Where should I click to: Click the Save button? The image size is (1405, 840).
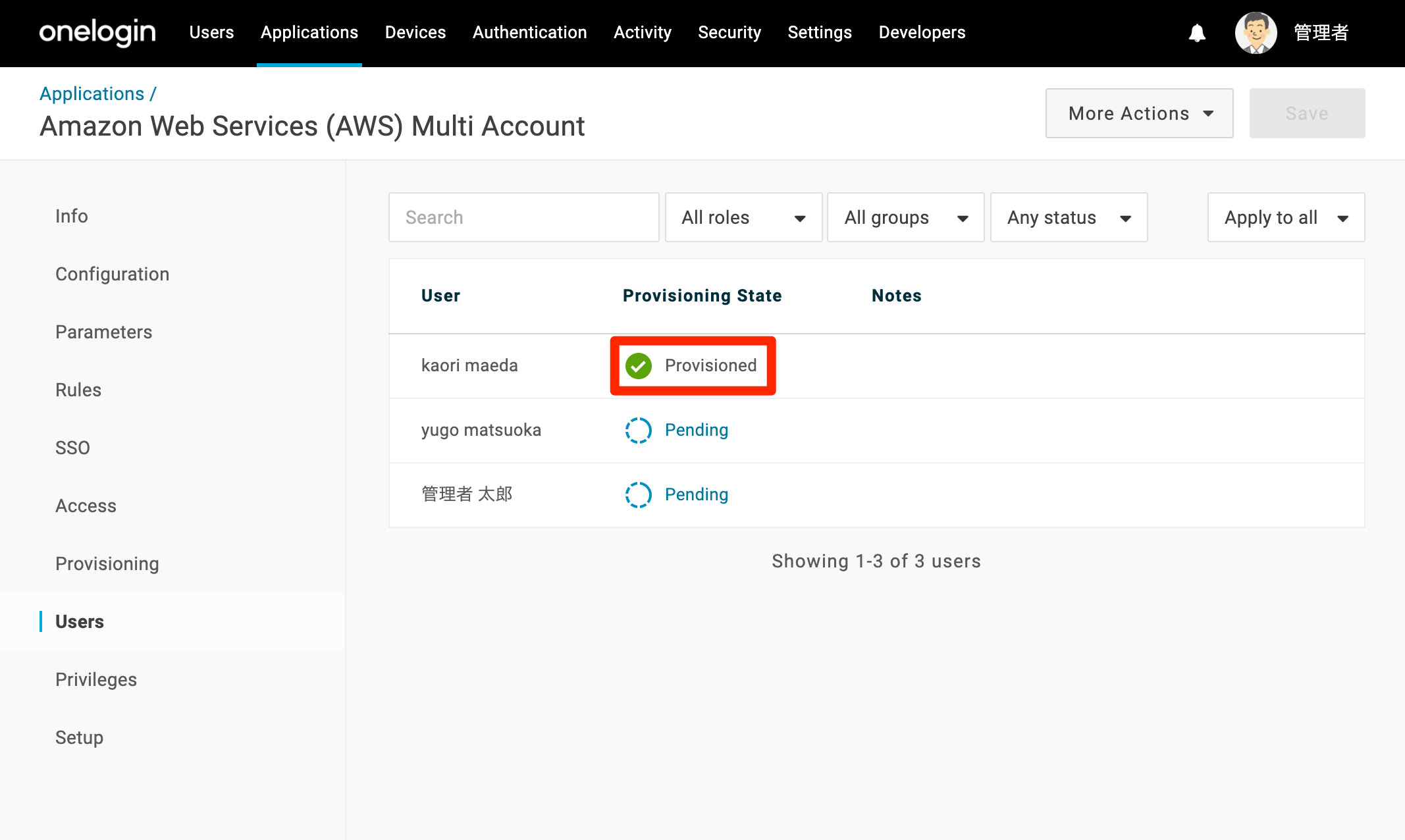point(1307,113)
